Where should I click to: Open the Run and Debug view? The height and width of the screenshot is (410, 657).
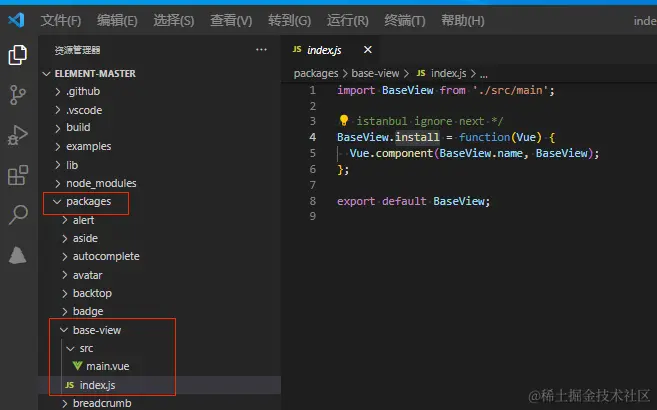pos(18,135)
